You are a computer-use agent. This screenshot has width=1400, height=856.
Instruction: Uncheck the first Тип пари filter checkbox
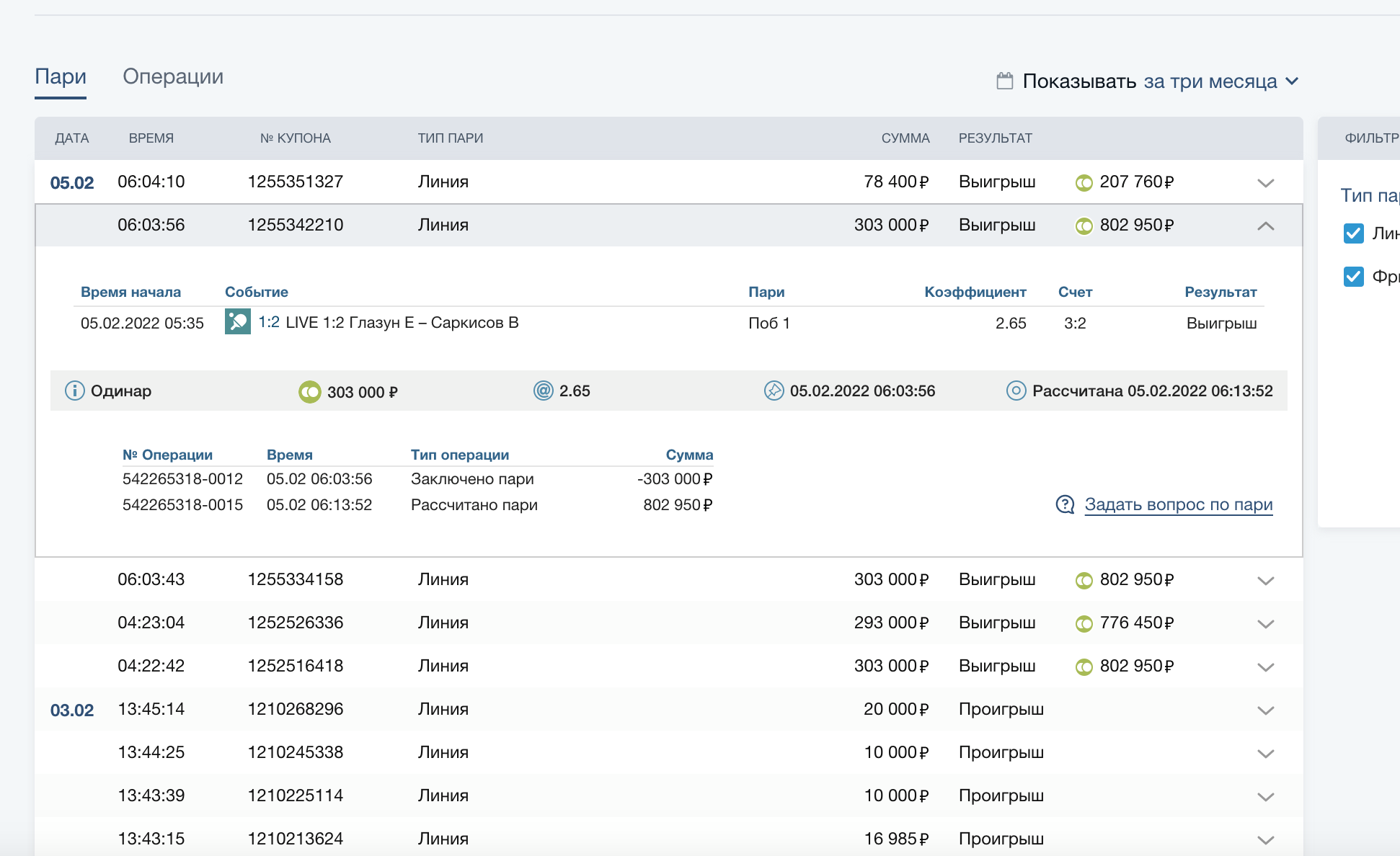pyautogui.click(x=1353, y=233)
